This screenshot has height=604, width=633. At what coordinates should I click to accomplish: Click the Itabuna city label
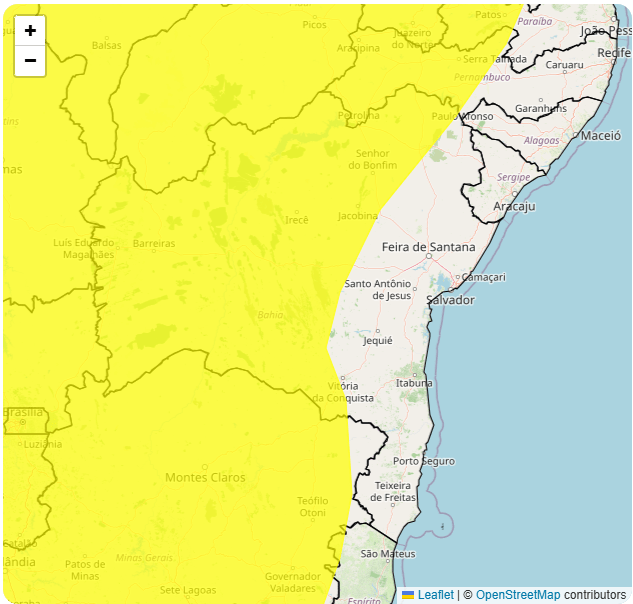tap(414, 383)
